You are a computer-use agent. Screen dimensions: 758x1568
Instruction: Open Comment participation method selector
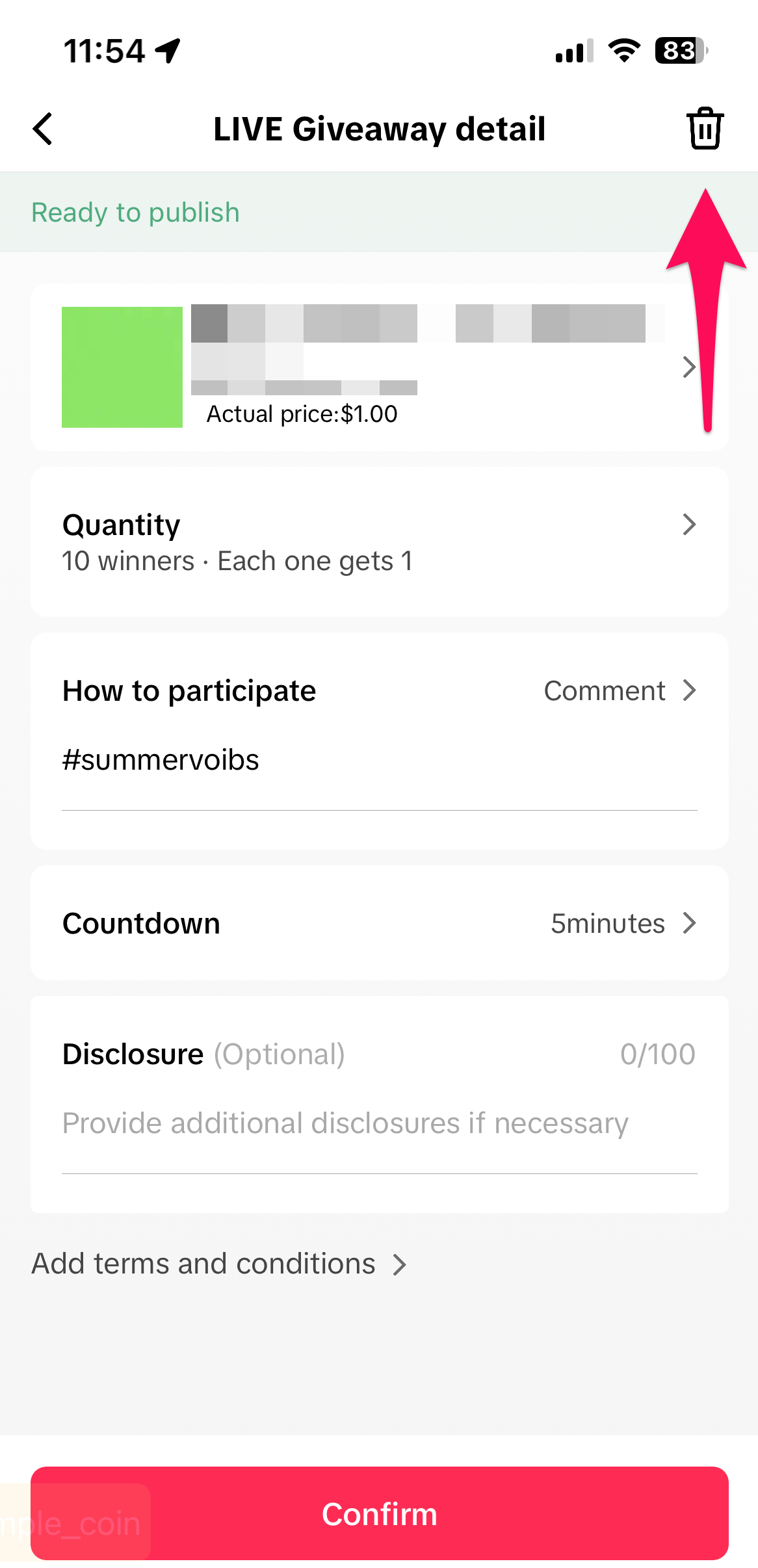620,690
